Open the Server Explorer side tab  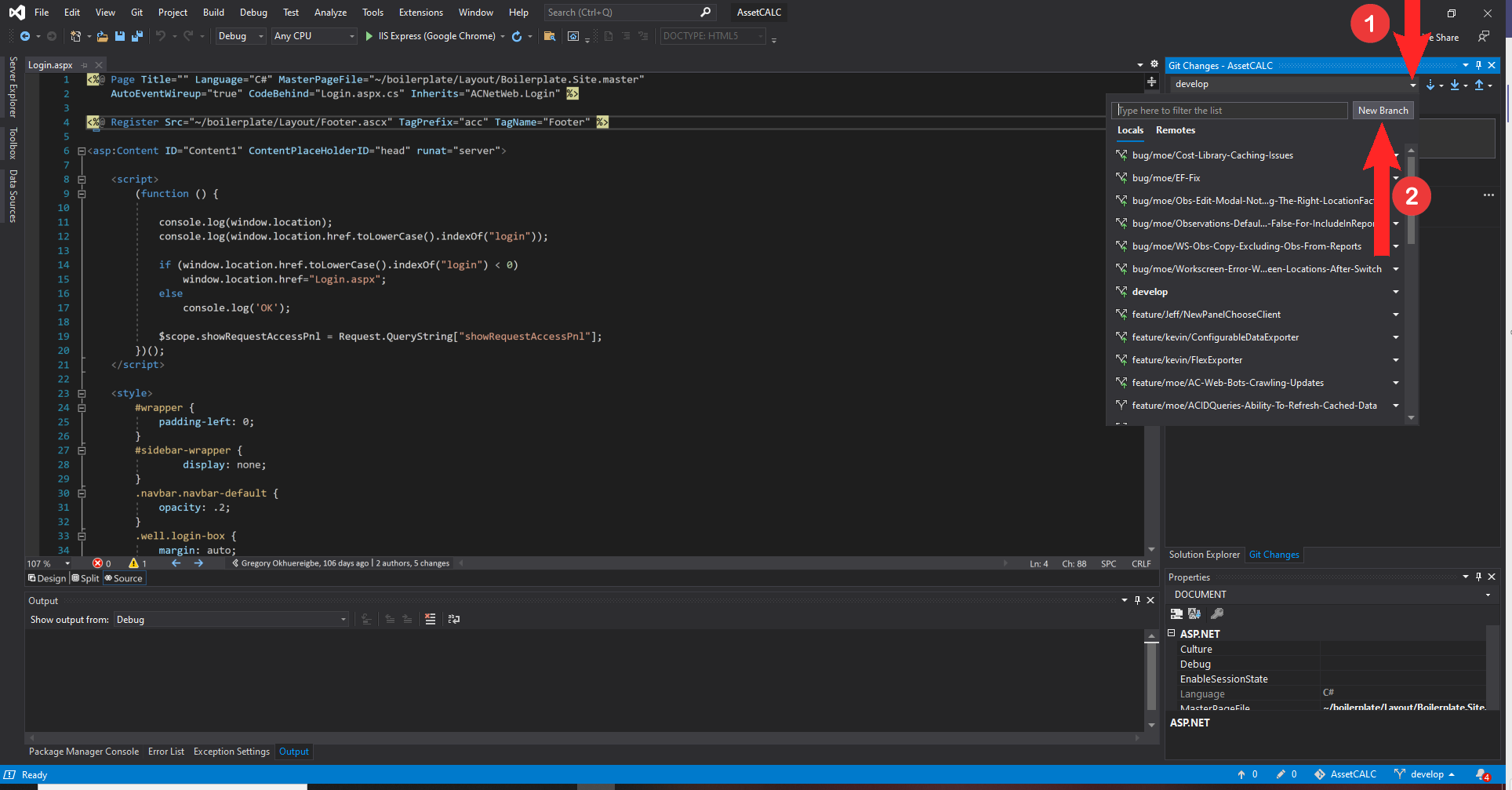[13, 87]
